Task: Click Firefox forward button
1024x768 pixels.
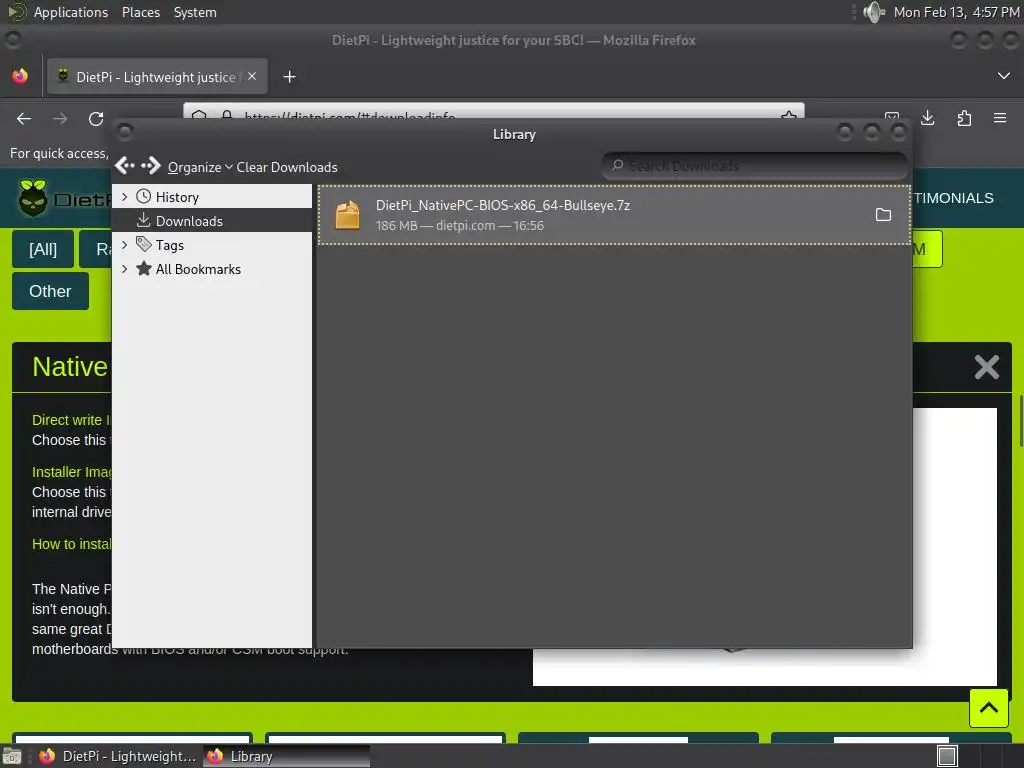Action: pos(60,118)
